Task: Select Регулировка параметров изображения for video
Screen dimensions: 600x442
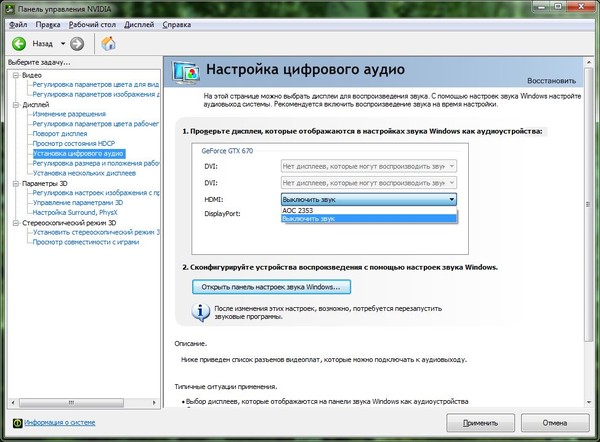Action: pyautogui.click(x=96, y=94)
